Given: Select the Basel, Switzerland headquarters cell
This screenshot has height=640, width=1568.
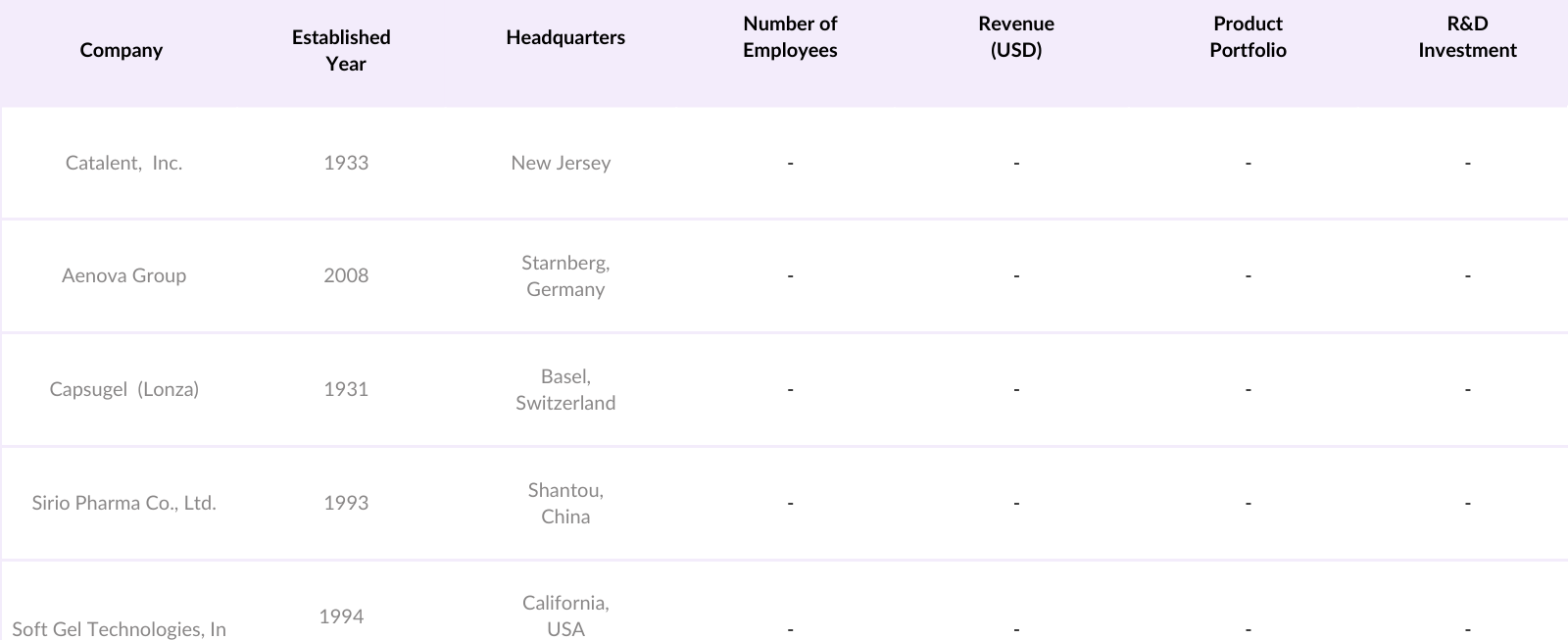Looking at the screenshot, I should tap(565, 389).
